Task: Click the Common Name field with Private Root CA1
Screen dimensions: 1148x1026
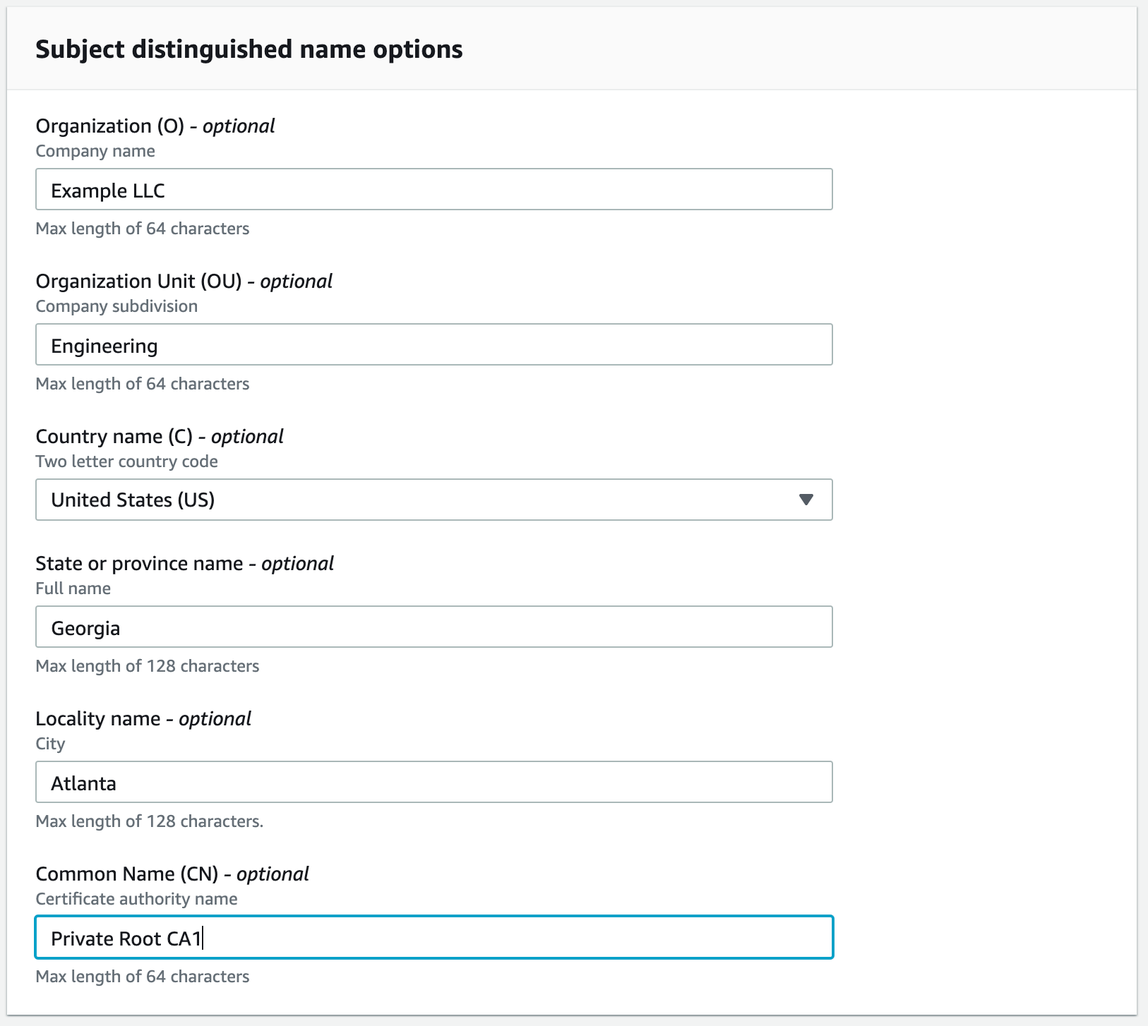Action: point(433,938)
